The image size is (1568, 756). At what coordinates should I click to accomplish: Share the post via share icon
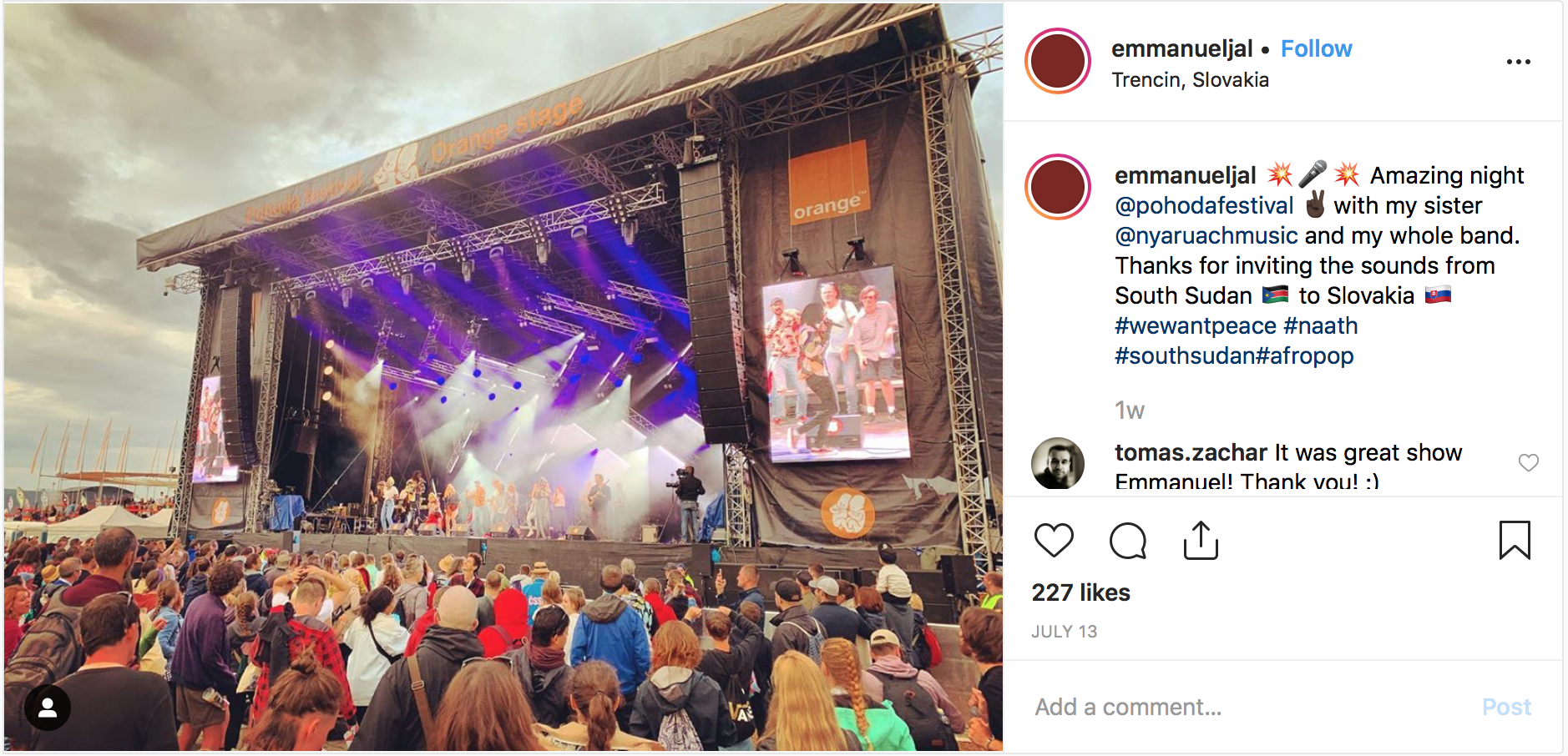1201,541
